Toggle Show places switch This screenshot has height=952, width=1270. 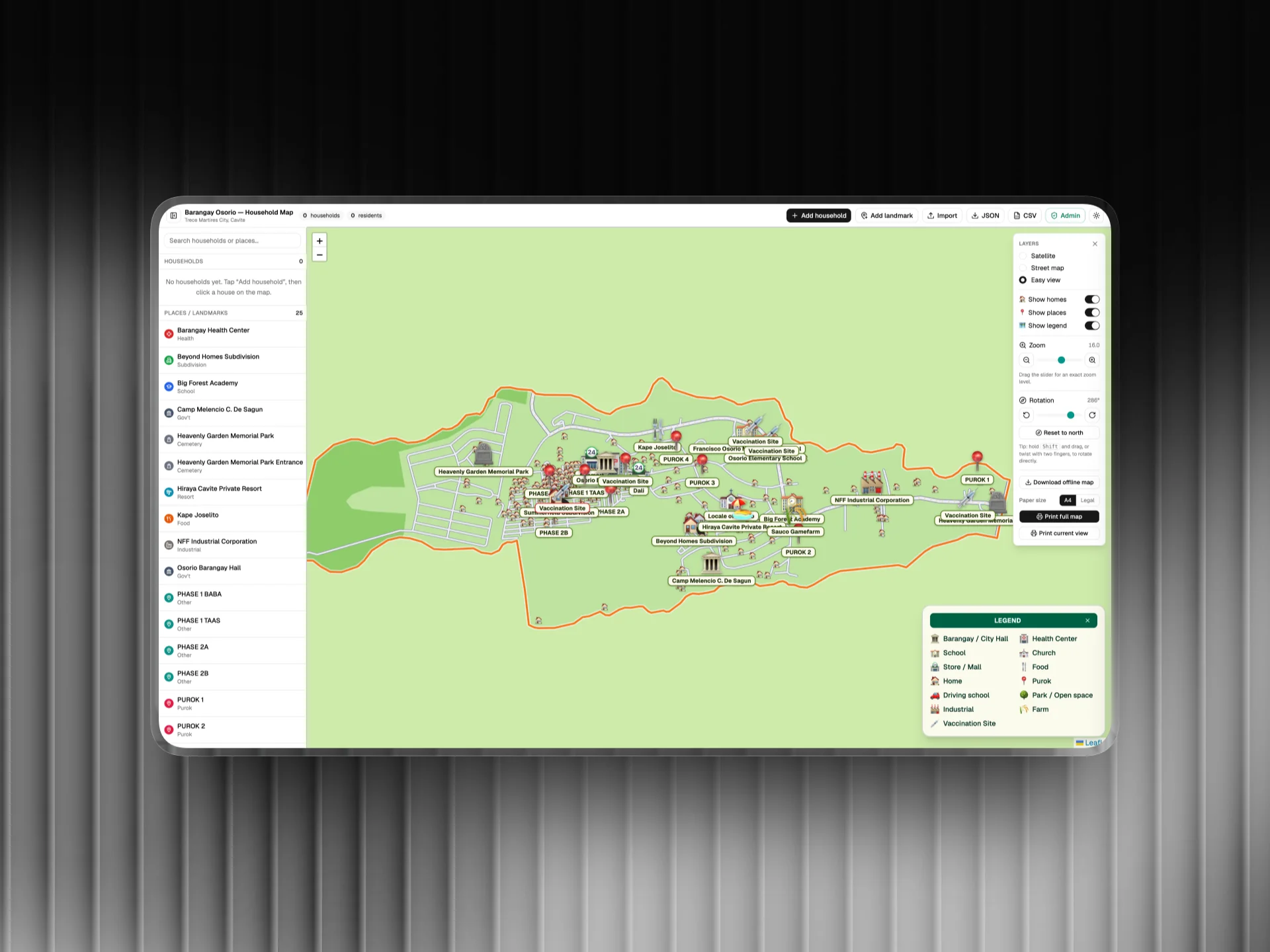[x=1092, y=313]
